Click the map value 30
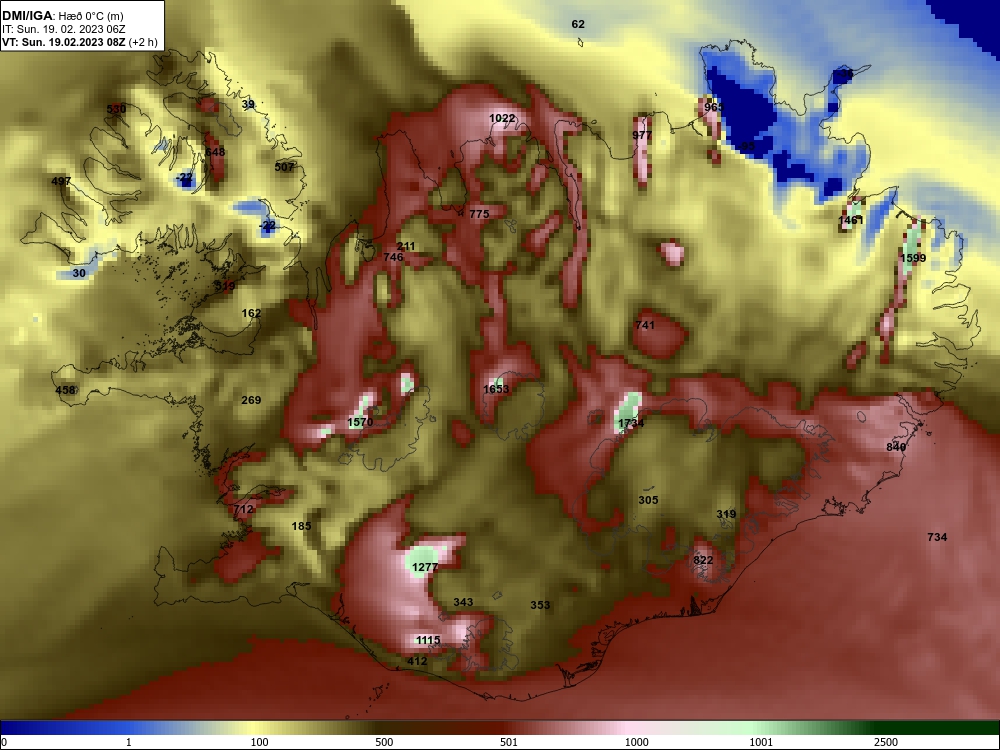The width and height of the screenshot is (1000, 750). point(79,273)
